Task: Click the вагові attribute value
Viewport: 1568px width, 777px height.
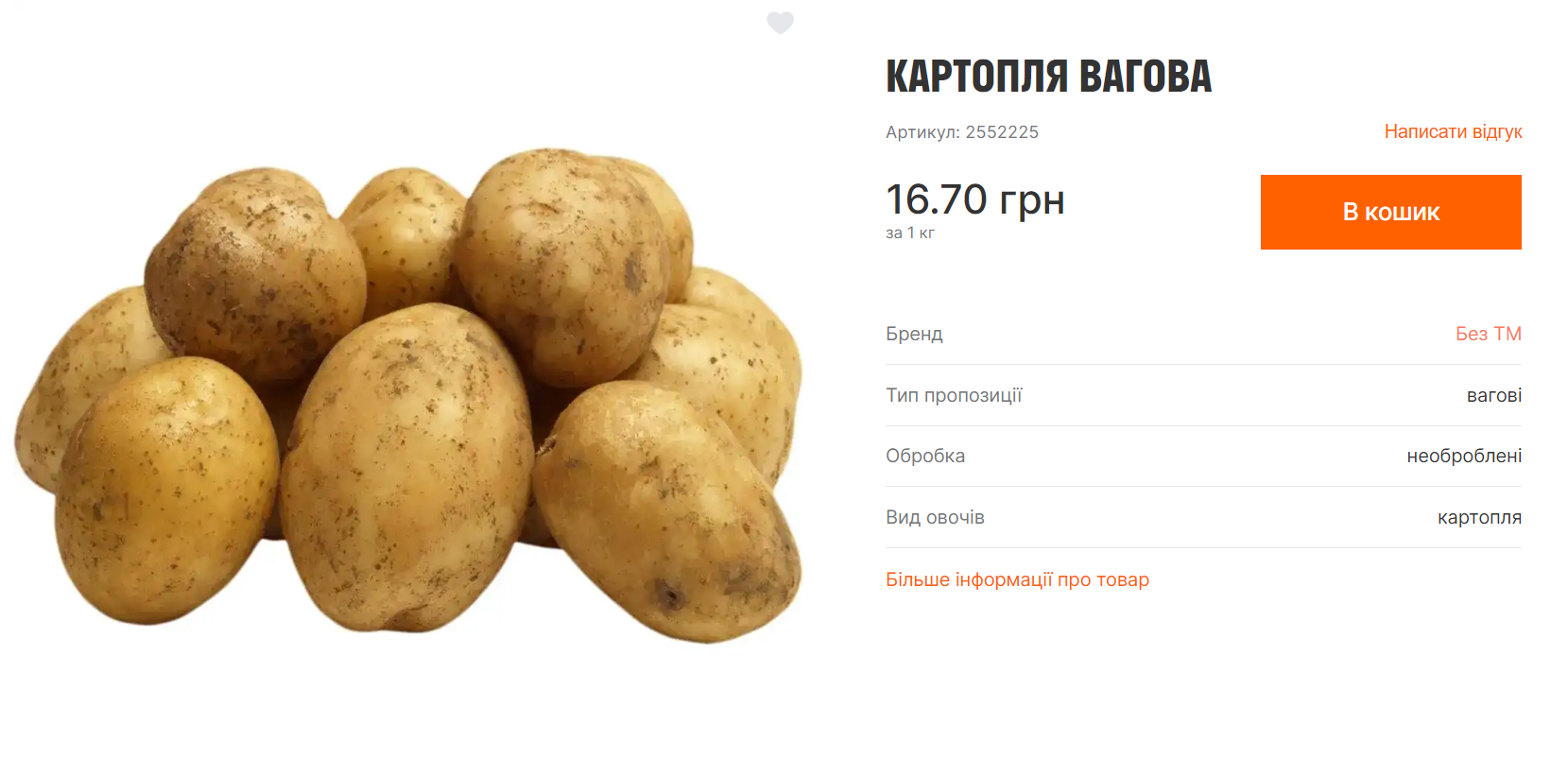Action: point(1493,395)
